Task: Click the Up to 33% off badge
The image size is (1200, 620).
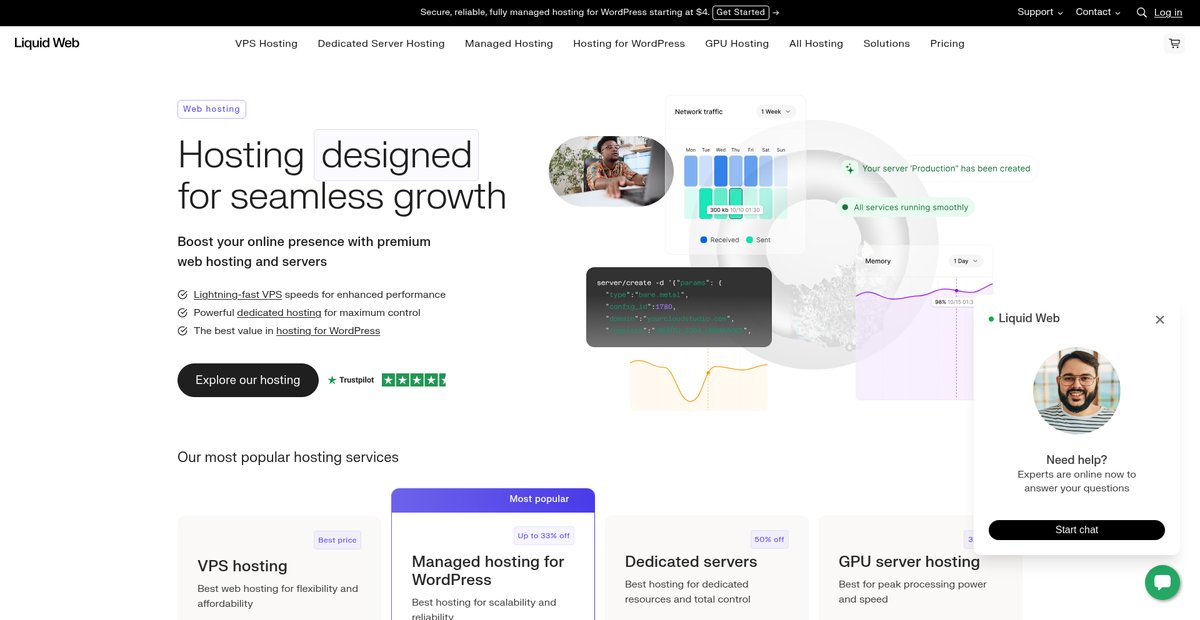Action: (x=543, y=535)
